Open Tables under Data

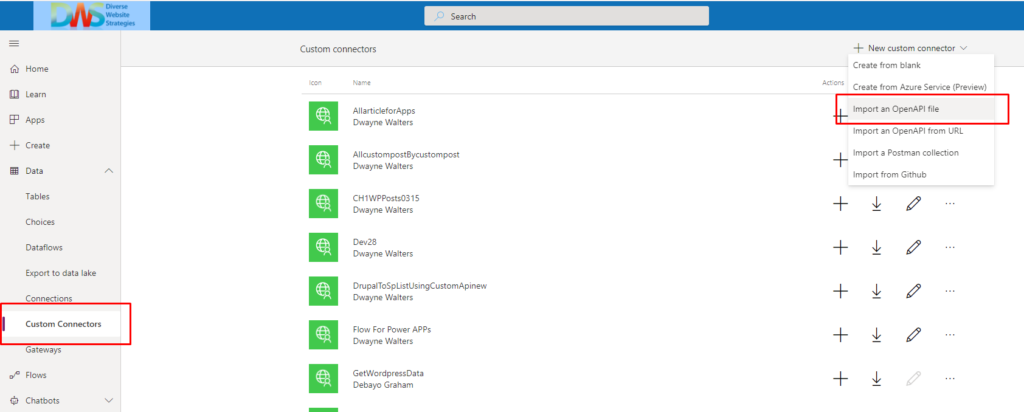pyautogui.click(x=37, y=197)
